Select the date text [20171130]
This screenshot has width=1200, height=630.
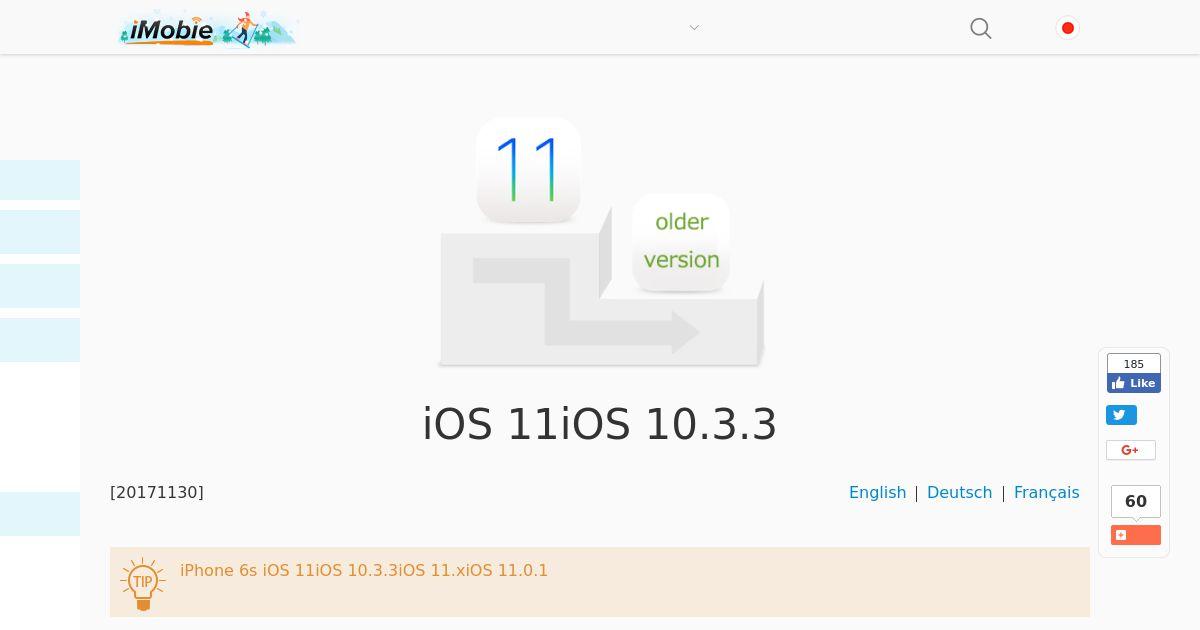157,492
